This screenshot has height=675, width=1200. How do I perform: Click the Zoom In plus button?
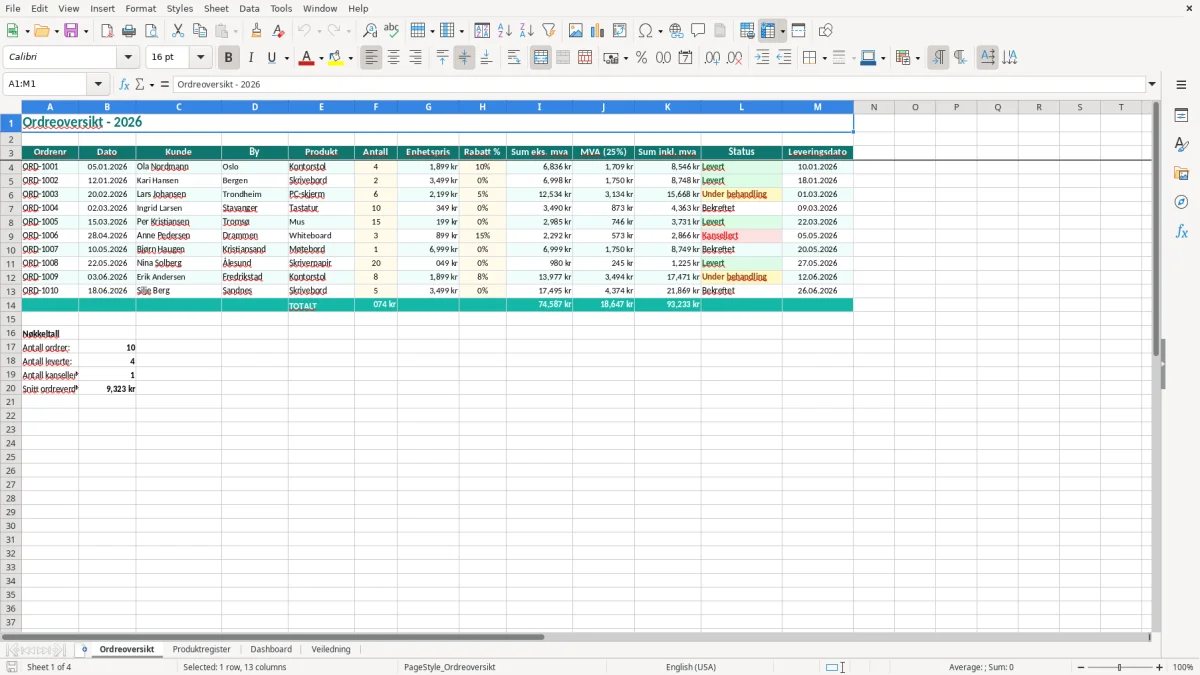point(1160,667)
